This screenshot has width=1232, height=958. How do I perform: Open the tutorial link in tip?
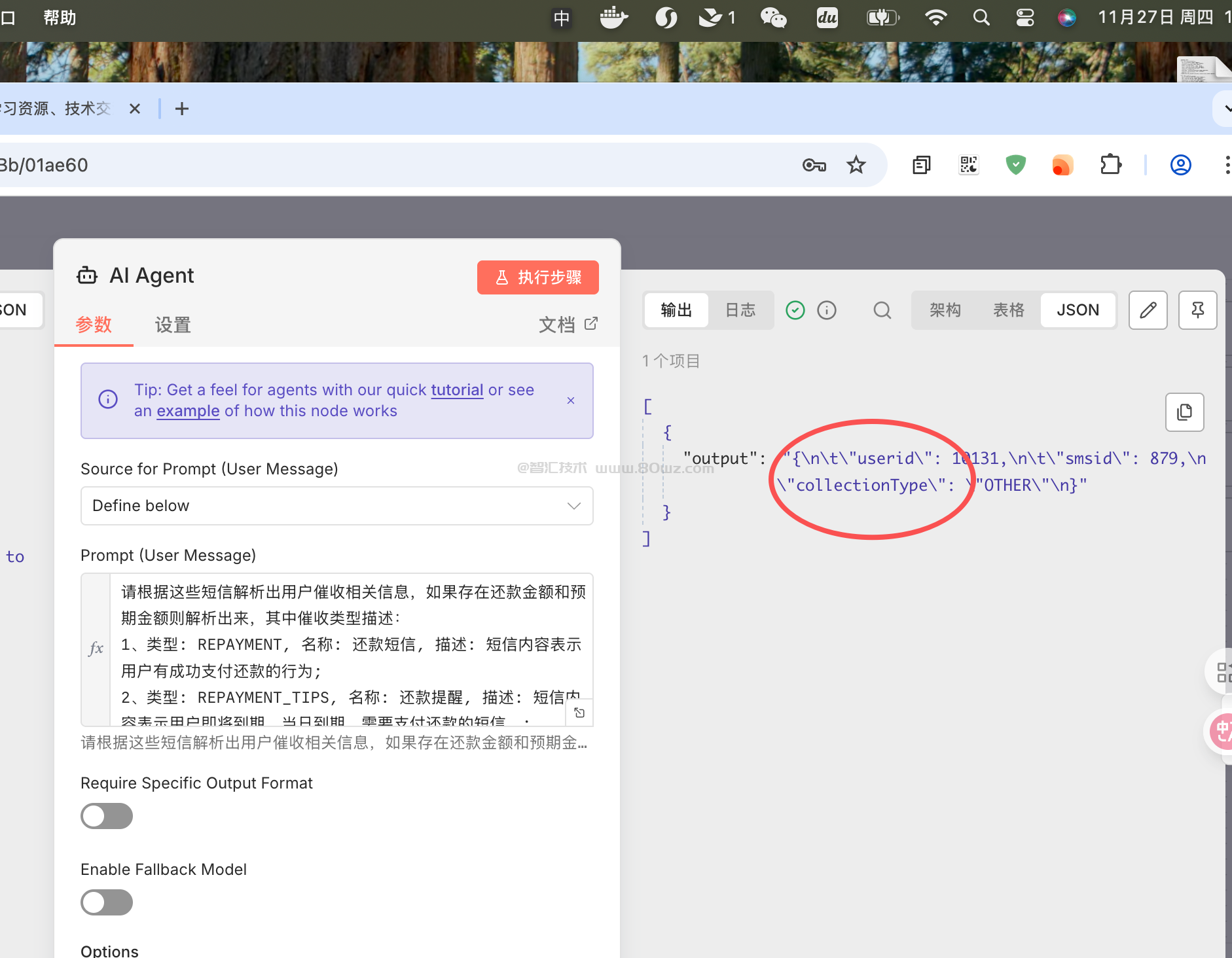(456, 390)
